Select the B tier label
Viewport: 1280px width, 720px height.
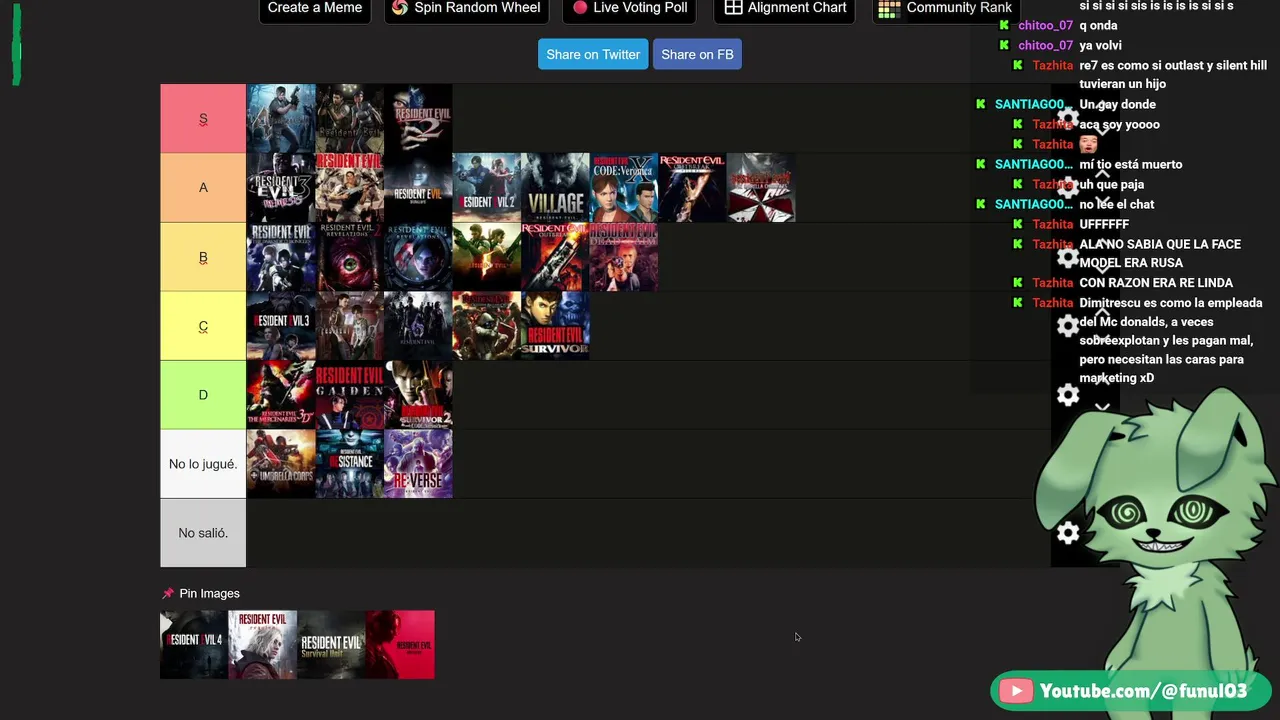(203, 256)
